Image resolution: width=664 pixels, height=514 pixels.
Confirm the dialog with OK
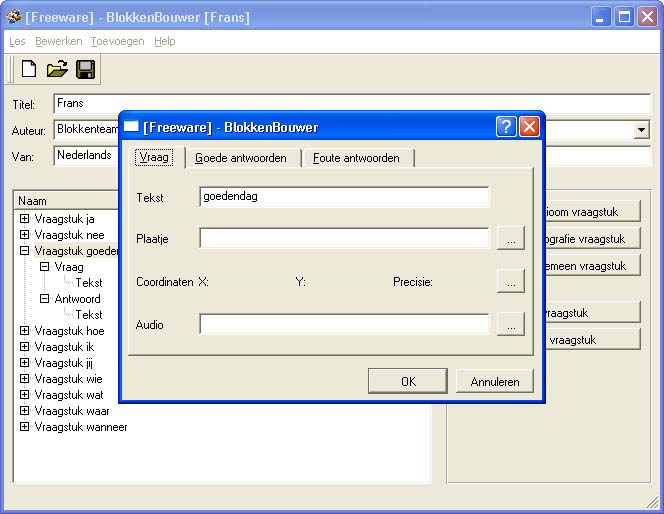(x=407, y=381)
